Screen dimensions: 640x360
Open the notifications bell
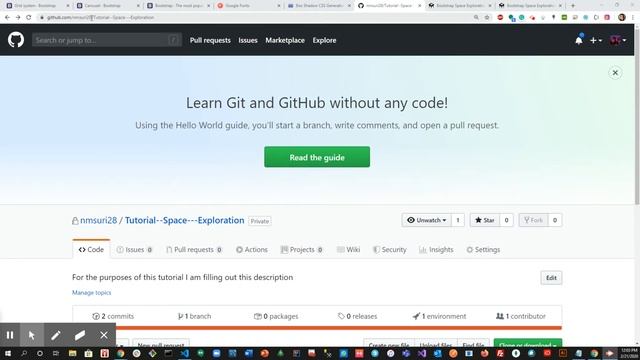pyautogui.click(x=579, y=40)
